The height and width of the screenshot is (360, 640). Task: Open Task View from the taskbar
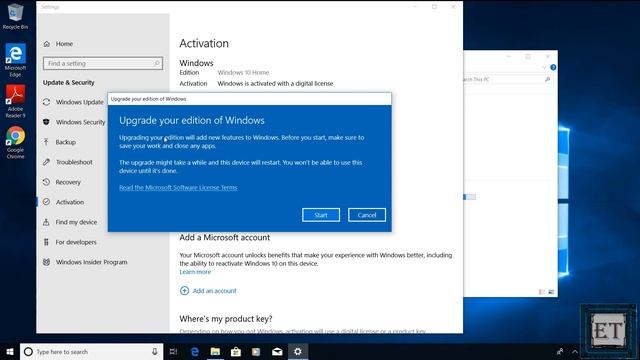pos(173,351)
